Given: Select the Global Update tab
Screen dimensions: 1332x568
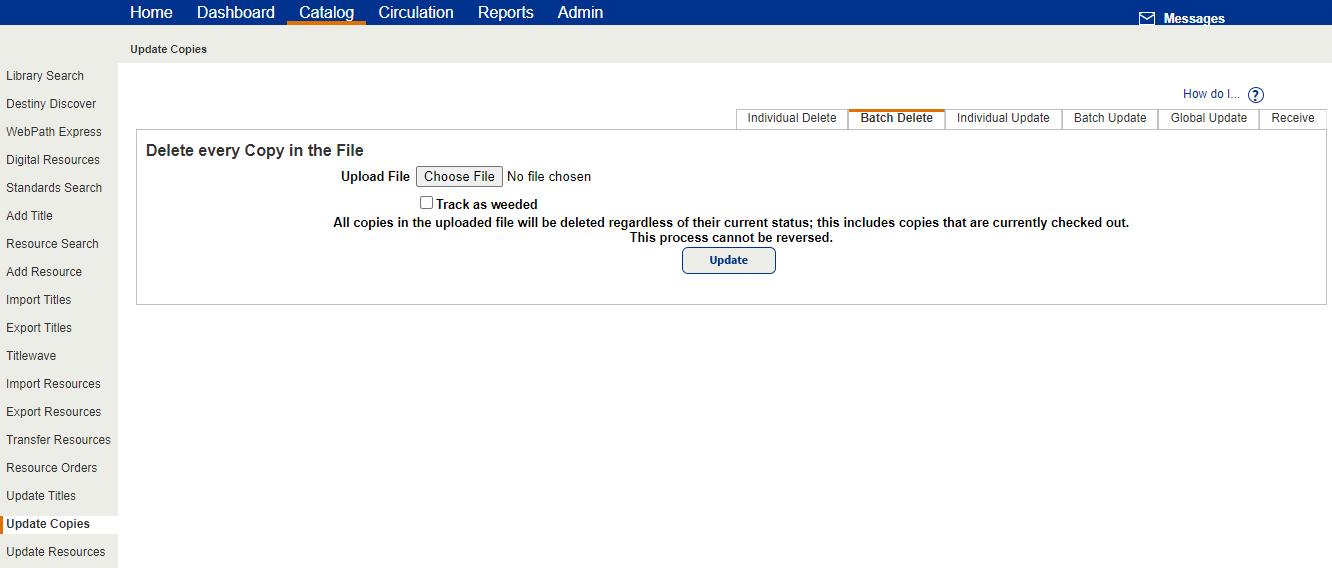Looking at the screenshot, I should point(1209,118).
